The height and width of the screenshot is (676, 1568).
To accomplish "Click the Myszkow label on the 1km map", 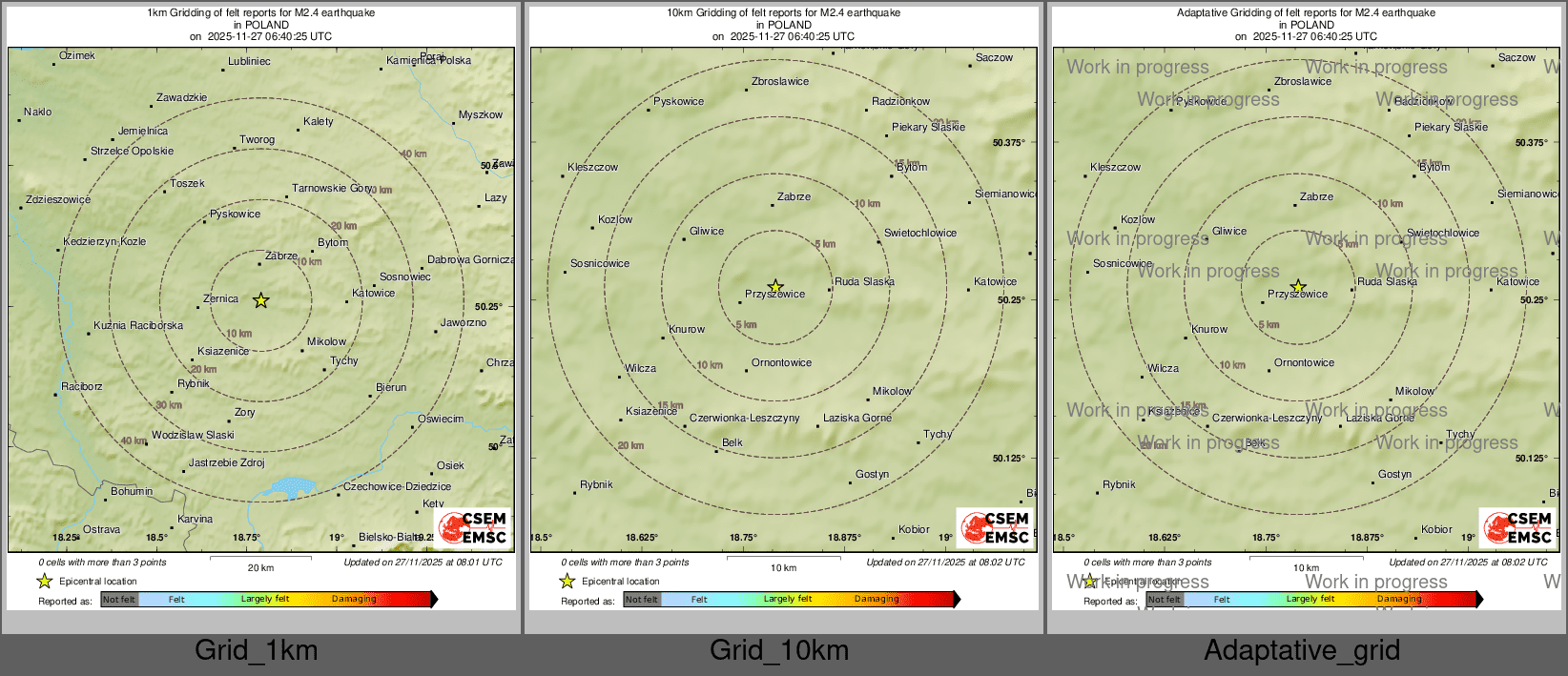I will point(481,114).
